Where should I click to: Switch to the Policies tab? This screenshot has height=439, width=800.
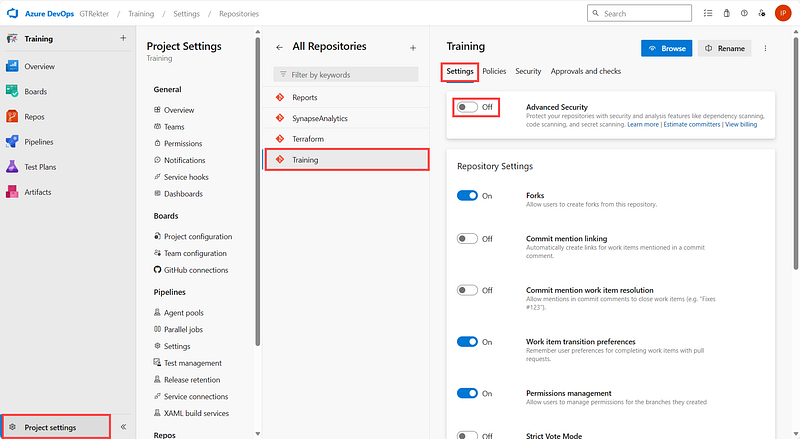(x=494, y=71)
